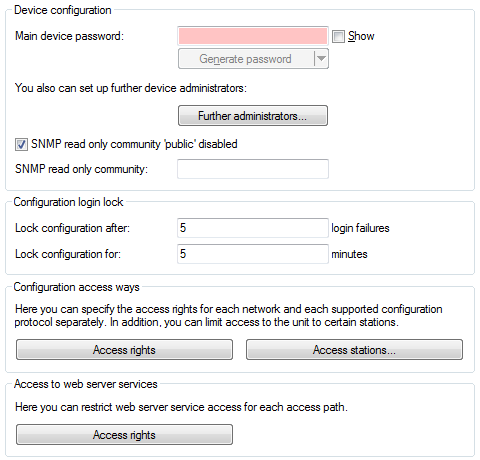Click the Lock configuration for minutes field
The width and height of the screenshot is (480, 460).
[253, 254]
